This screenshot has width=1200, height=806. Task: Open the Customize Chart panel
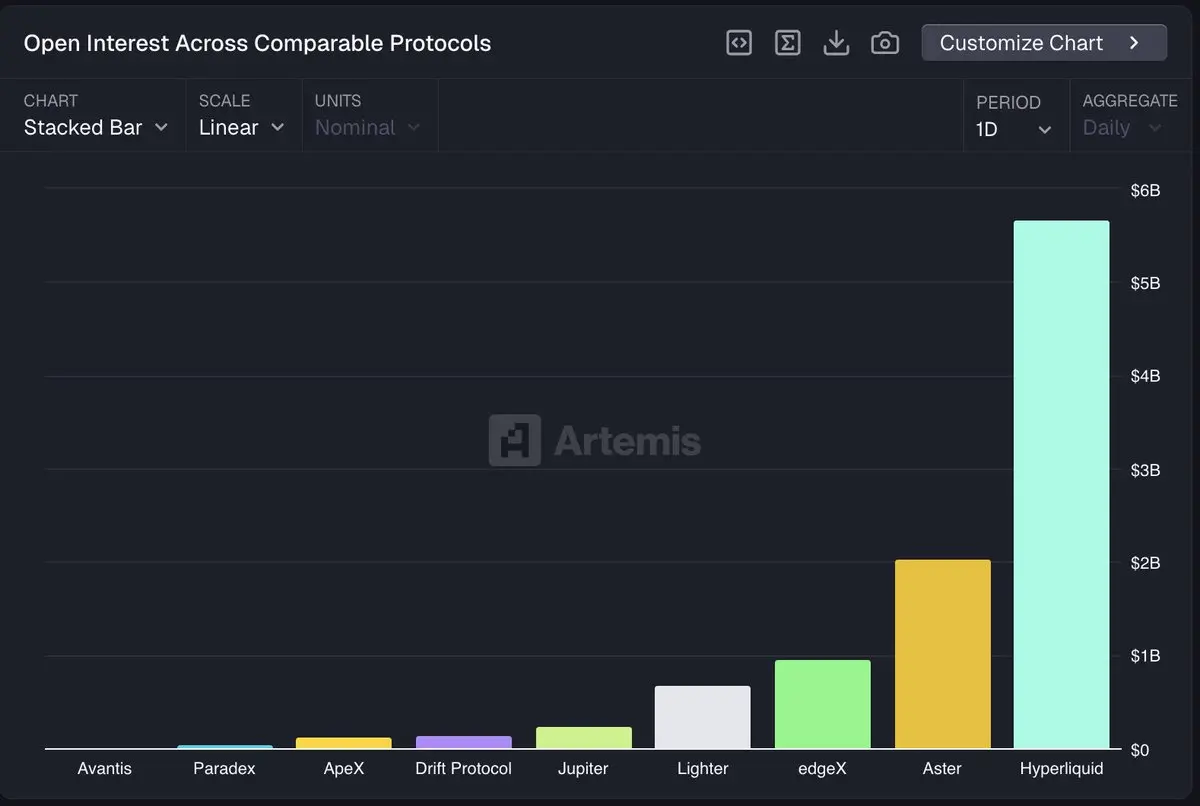coord(1043,43)
